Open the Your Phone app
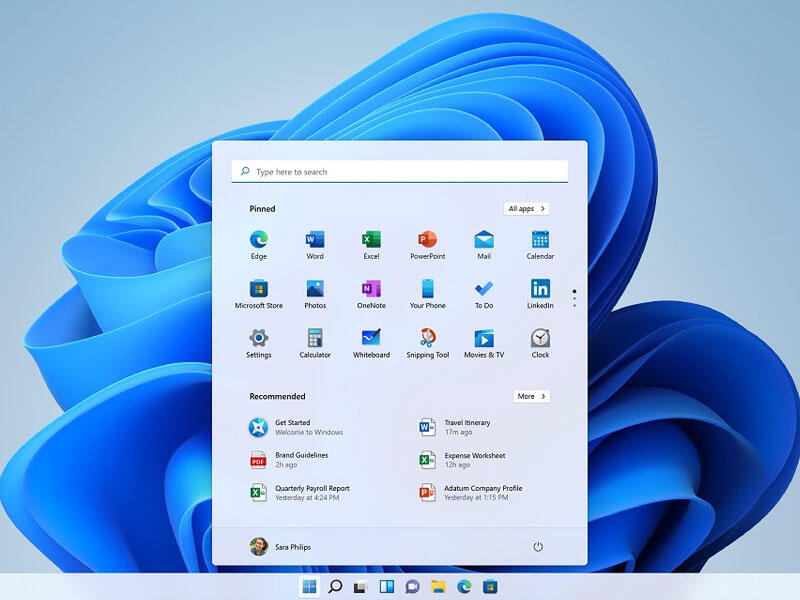Image resolution: width=800 pixels, height=600 pixels. tap(428, 294)
